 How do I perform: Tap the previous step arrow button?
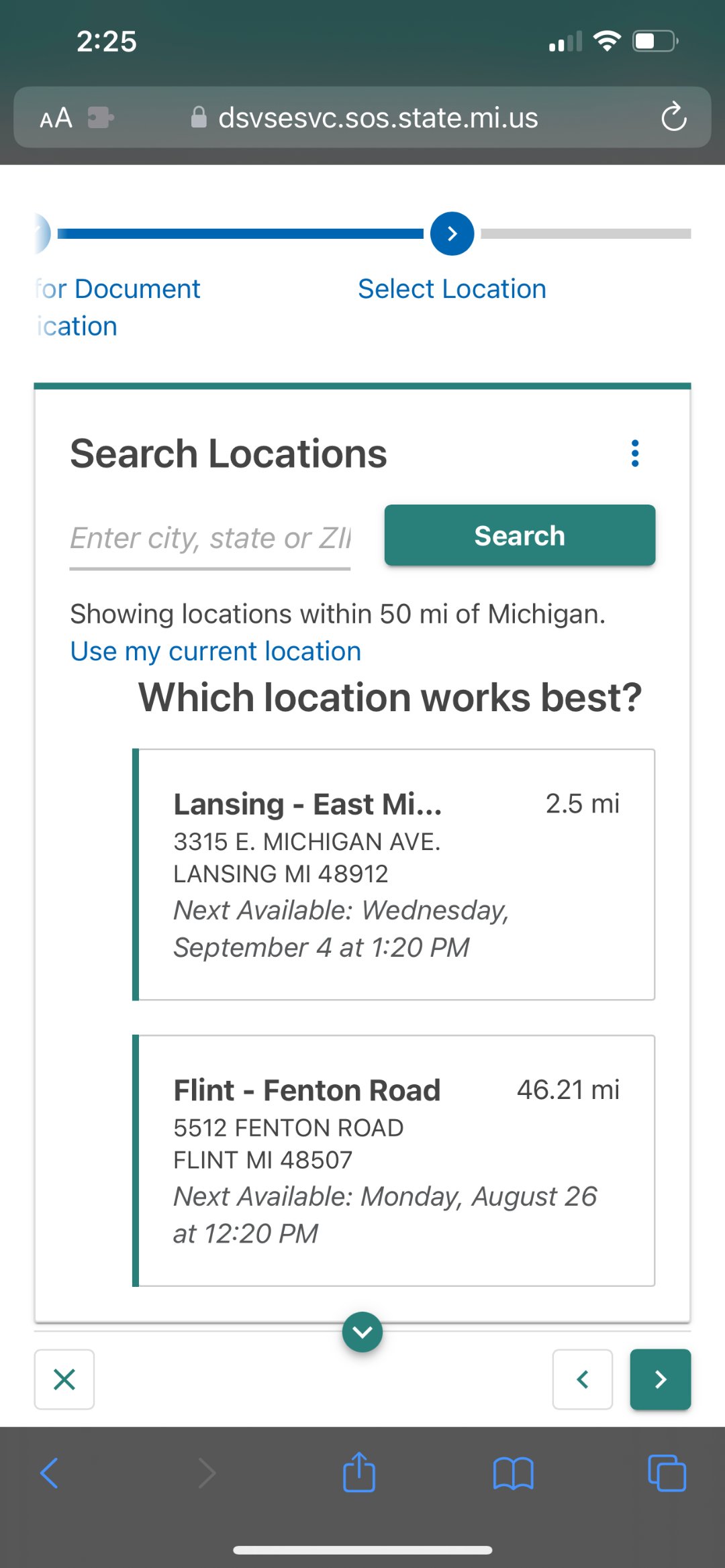[582, 1379]
